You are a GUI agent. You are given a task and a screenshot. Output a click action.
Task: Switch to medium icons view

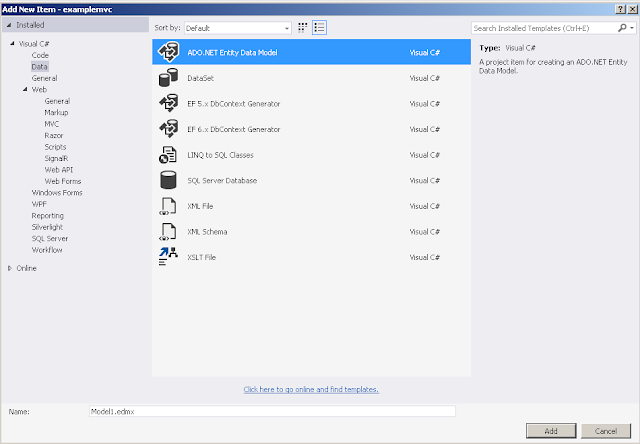tap(302, 28)
